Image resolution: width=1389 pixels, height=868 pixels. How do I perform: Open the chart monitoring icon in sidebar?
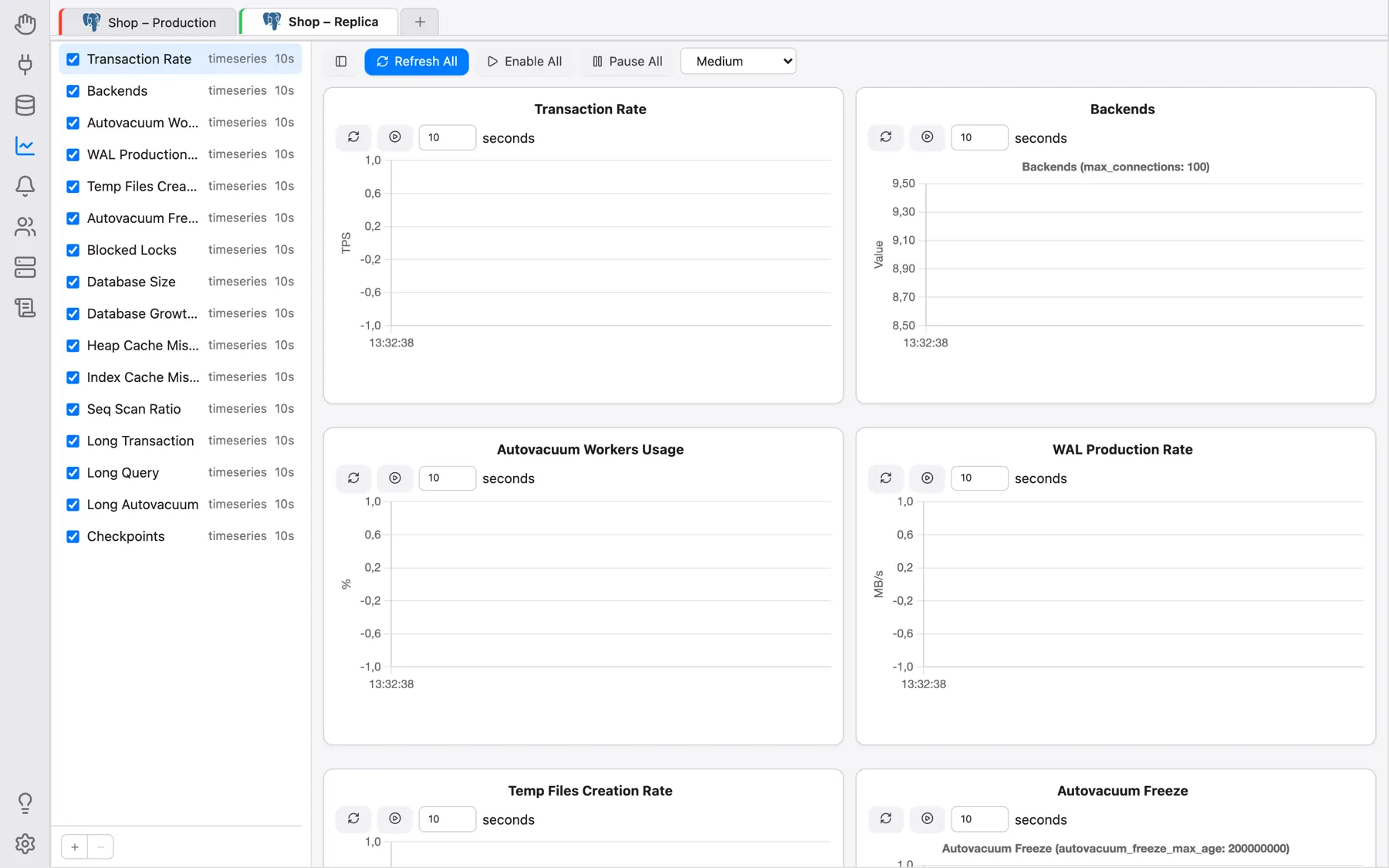pyautogui.click(x=25, y=146)
